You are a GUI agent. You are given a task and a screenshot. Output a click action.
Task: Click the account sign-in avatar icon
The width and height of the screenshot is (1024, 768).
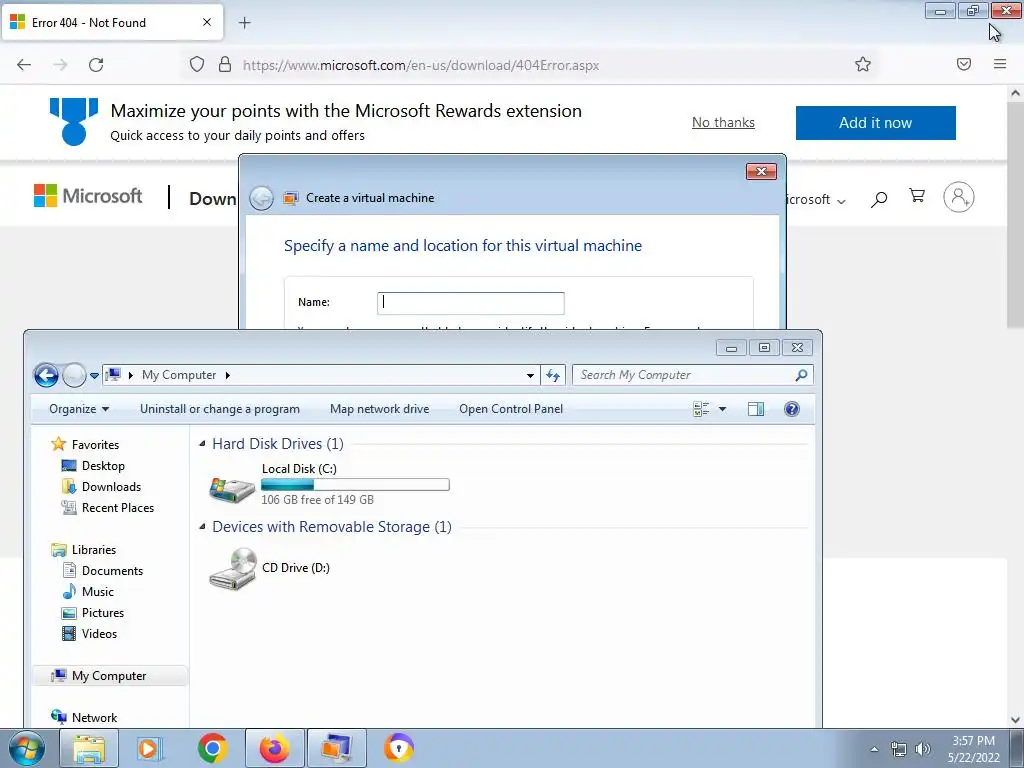(x=958, y=197)
